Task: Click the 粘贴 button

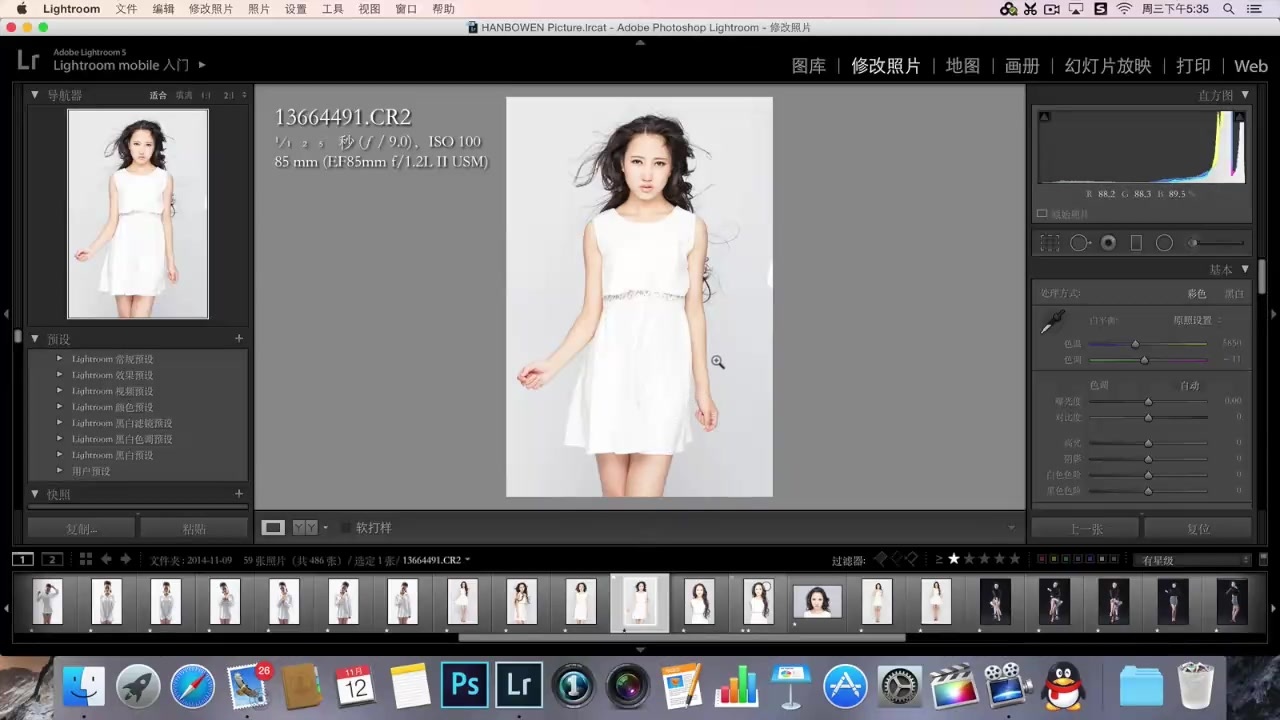Action: pos(194,529)
